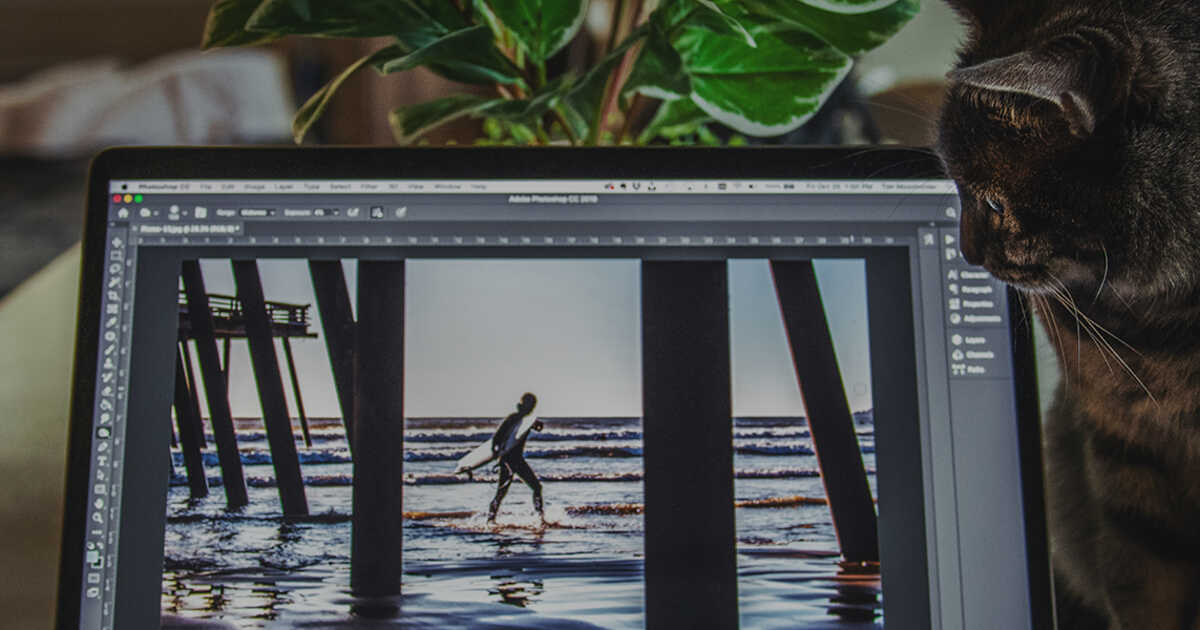Viewport: 1200px width, 630px height.
Task: Select the Paragraph panel icon
Action: tap(956, 289)
